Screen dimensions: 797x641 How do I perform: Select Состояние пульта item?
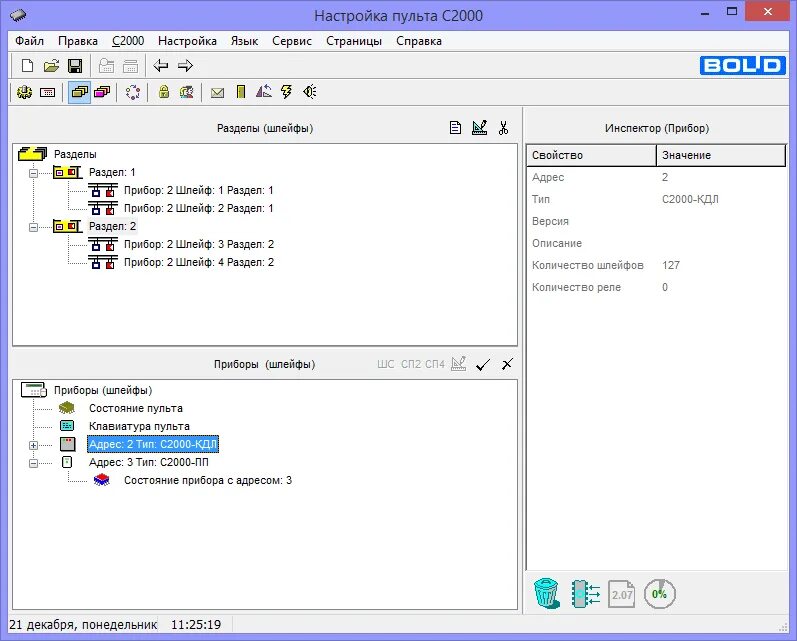click(x=136, y=408)
